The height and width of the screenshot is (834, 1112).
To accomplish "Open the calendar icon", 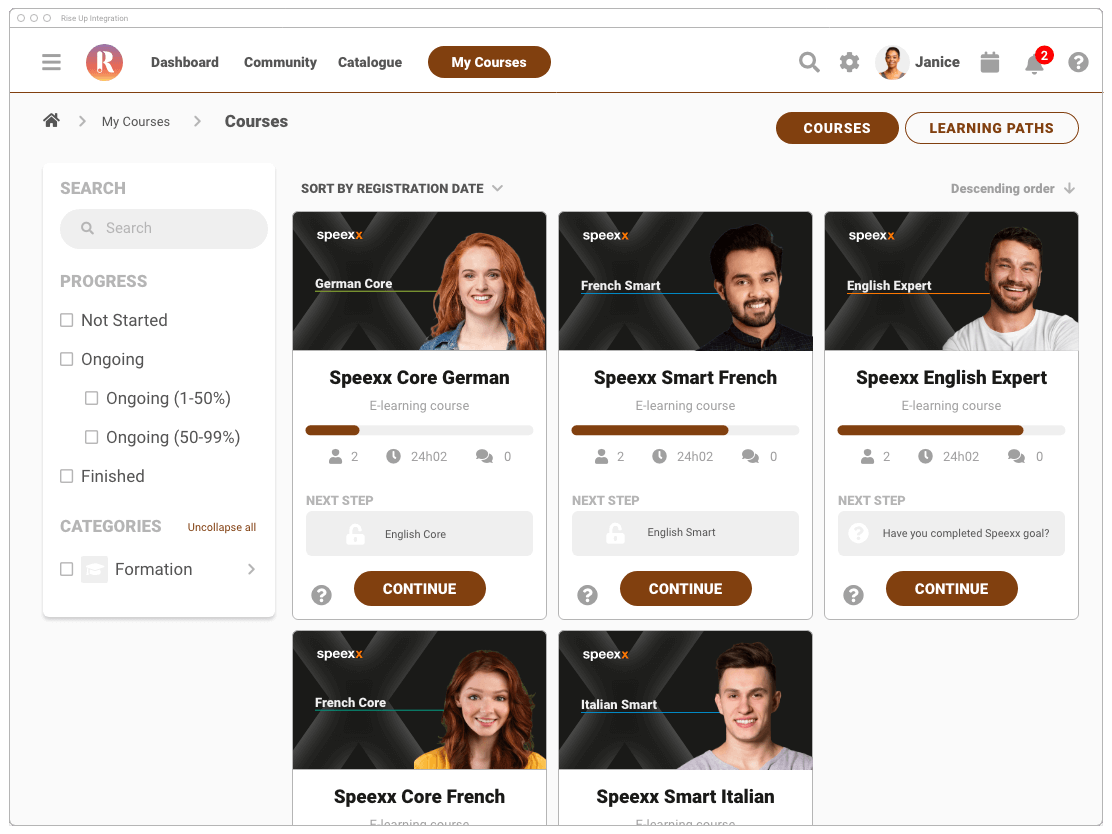I will click(989, 62).
